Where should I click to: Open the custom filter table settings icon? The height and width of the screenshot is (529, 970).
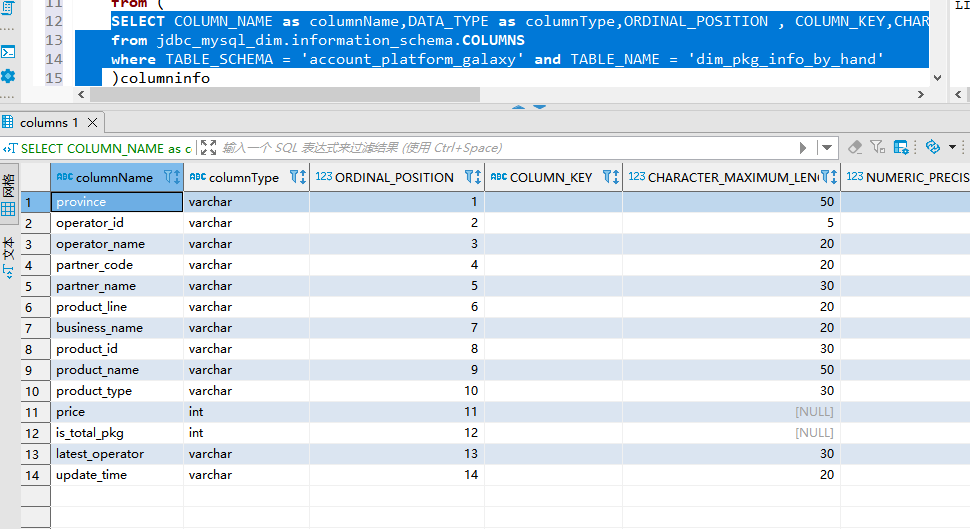coord(901,147)
